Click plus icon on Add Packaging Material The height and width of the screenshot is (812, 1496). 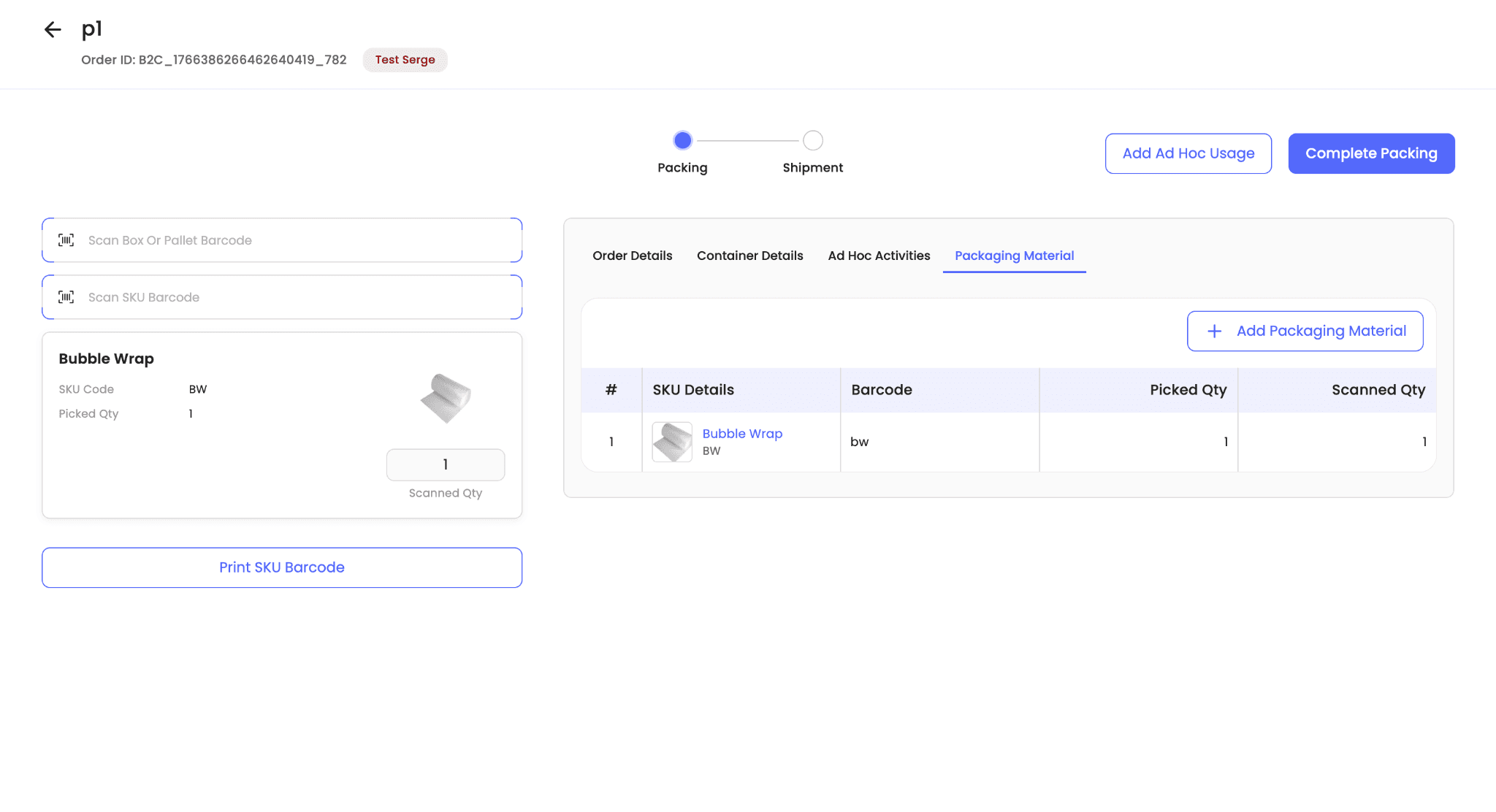[1214, 332]
